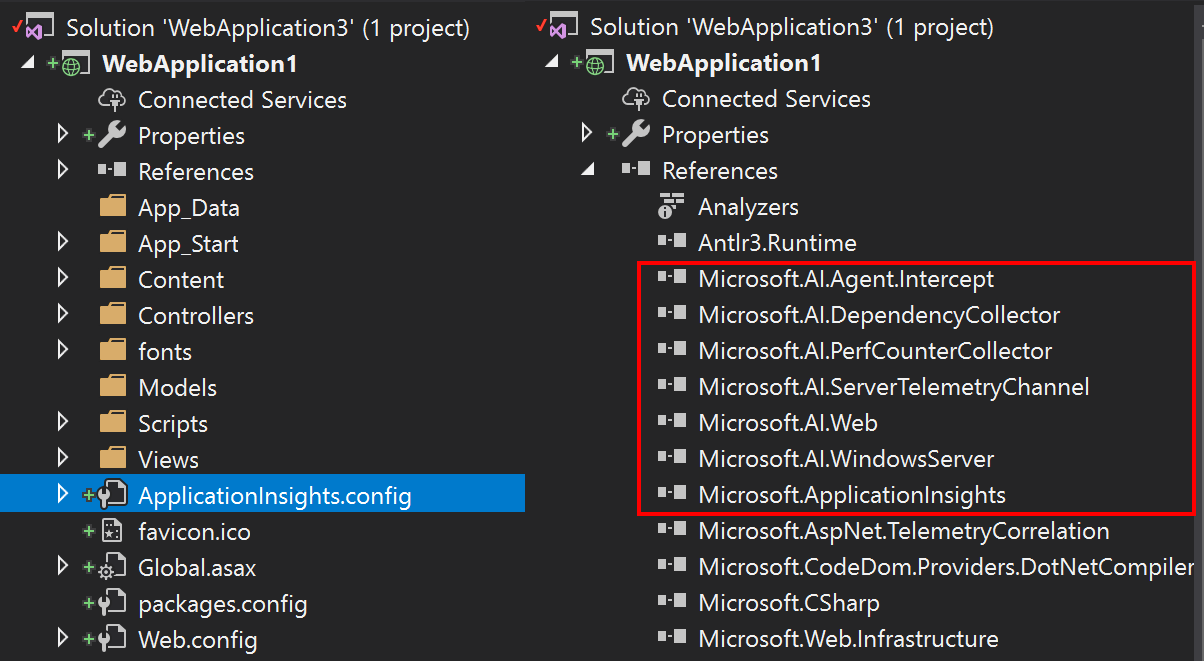Click the Web.config file icon
Image resolution: width=1204 pixels, height=661 pixels.
pos(112,640)
